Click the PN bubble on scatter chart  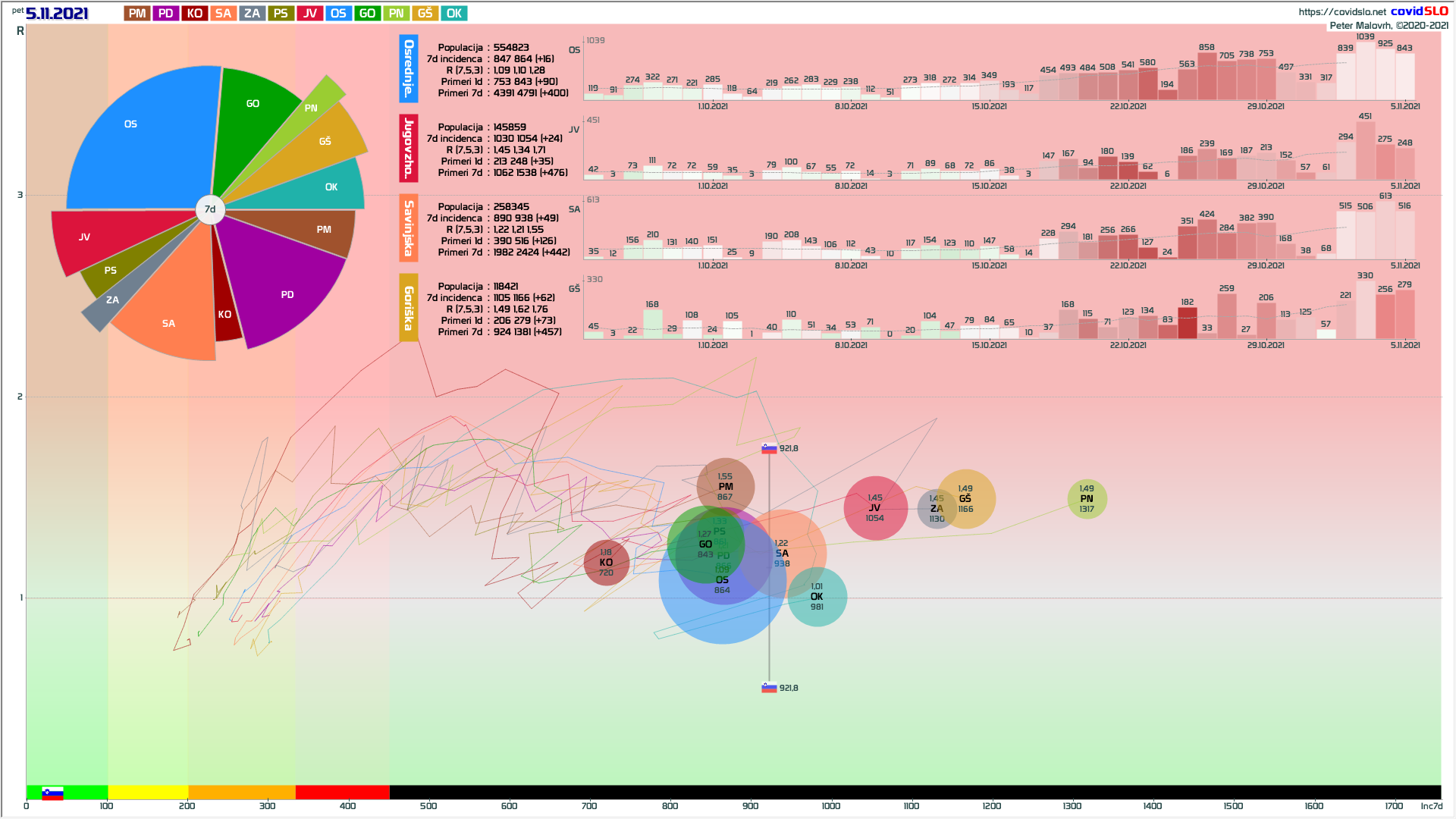(x=1087, y=499)
